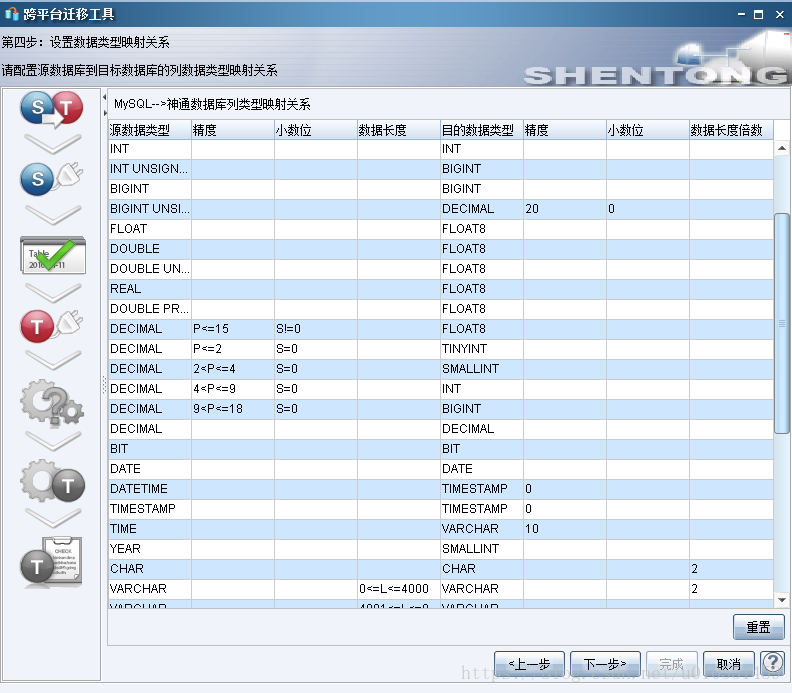
Task: Click the VARCHAR target cell in TIME row
Action: pos(482,529)
